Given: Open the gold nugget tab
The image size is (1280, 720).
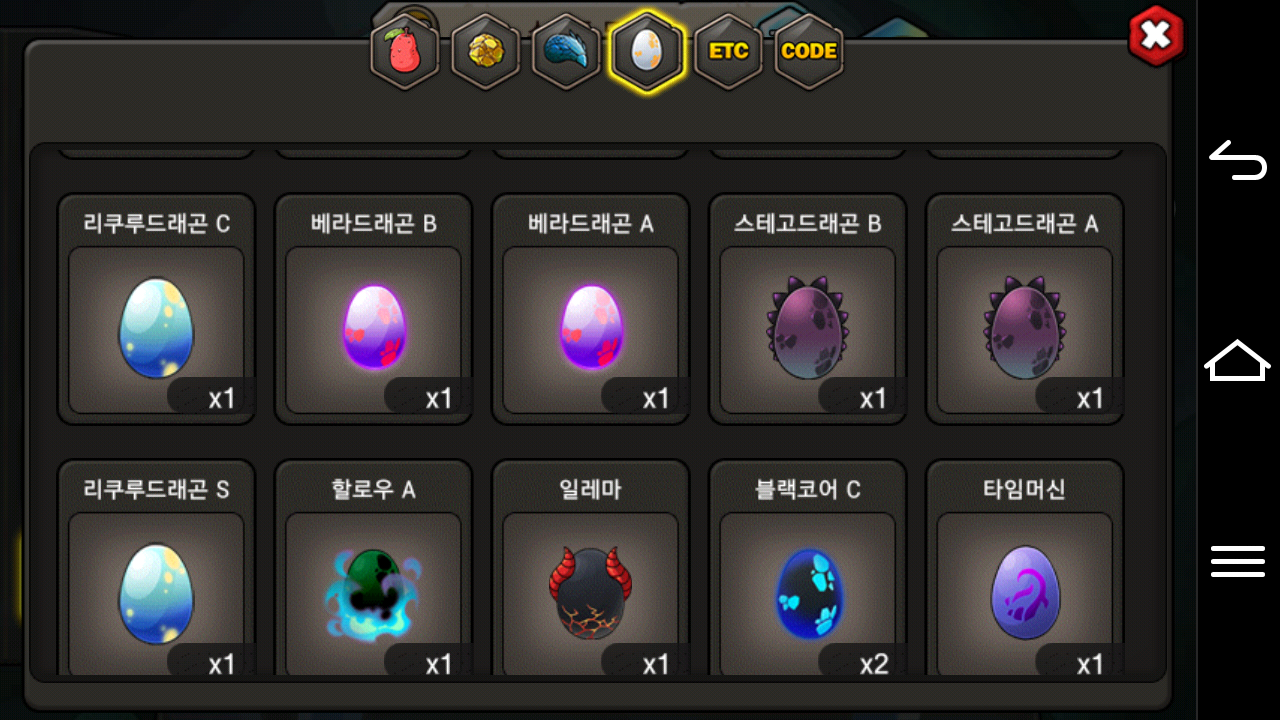Looking at the screenshot, I should 486,52.
